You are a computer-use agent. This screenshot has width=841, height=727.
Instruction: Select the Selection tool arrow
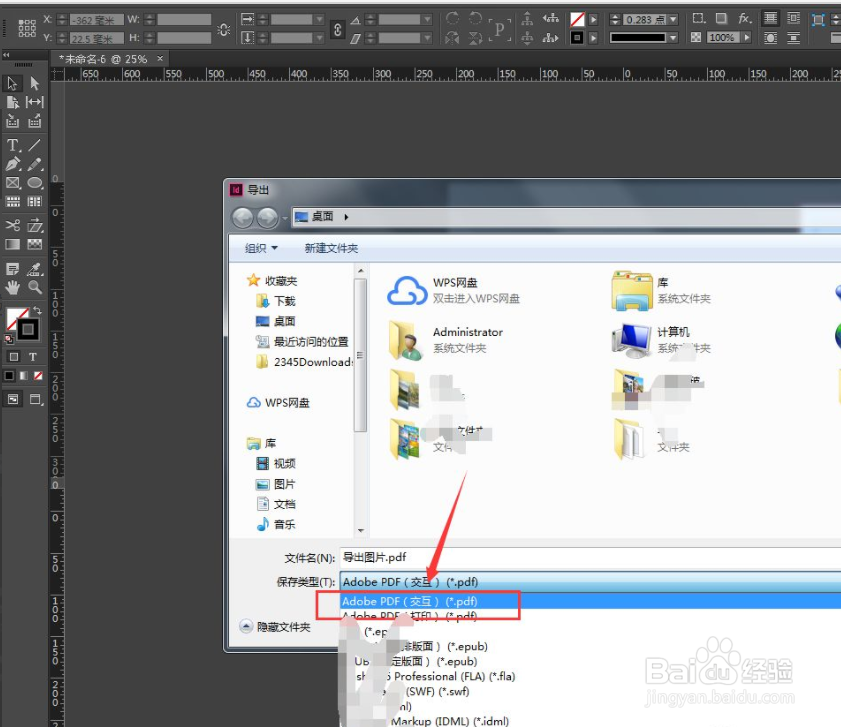click(x=12, y=83)
